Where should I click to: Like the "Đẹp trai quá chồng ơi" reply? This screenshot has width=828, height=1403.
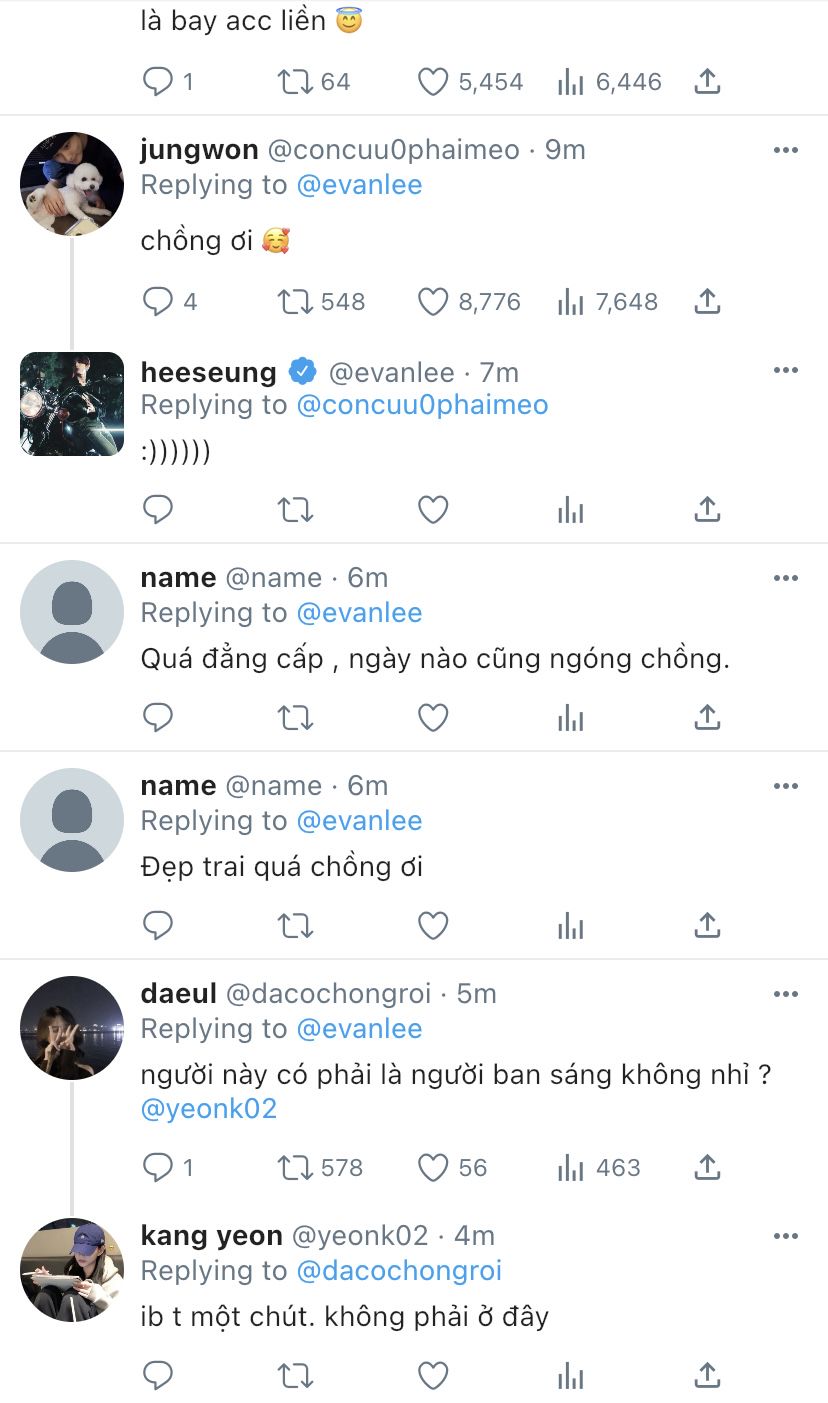[x=432, y=926]
